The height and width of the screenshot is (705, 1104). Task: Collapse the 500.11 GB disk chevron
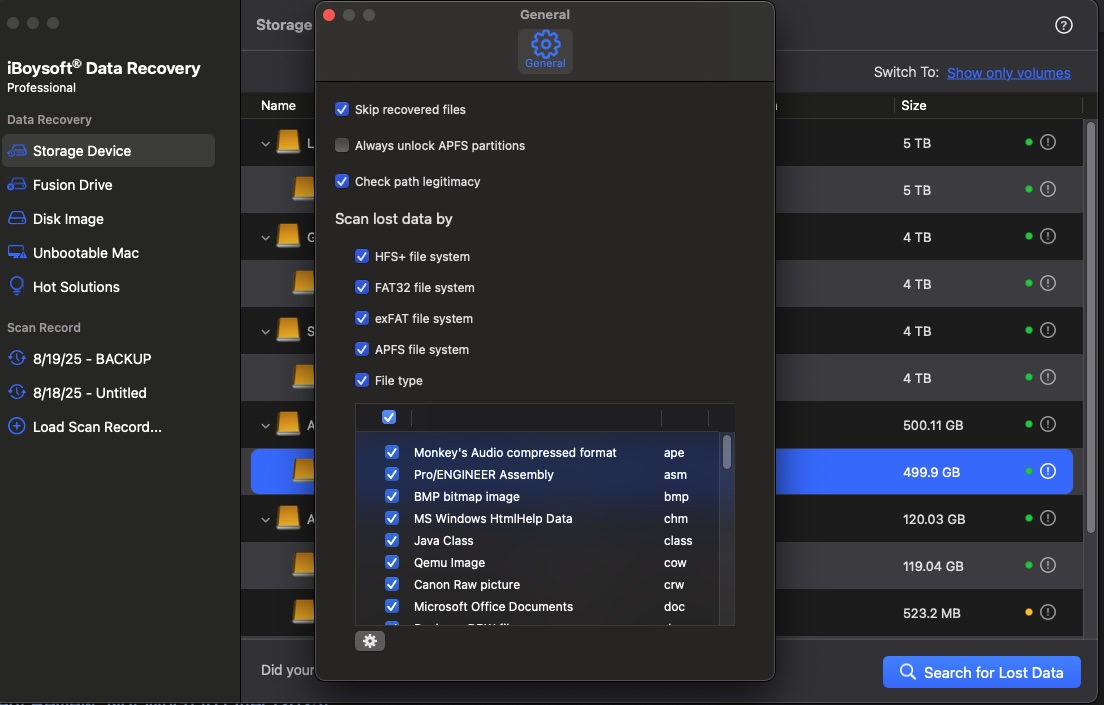265,426
